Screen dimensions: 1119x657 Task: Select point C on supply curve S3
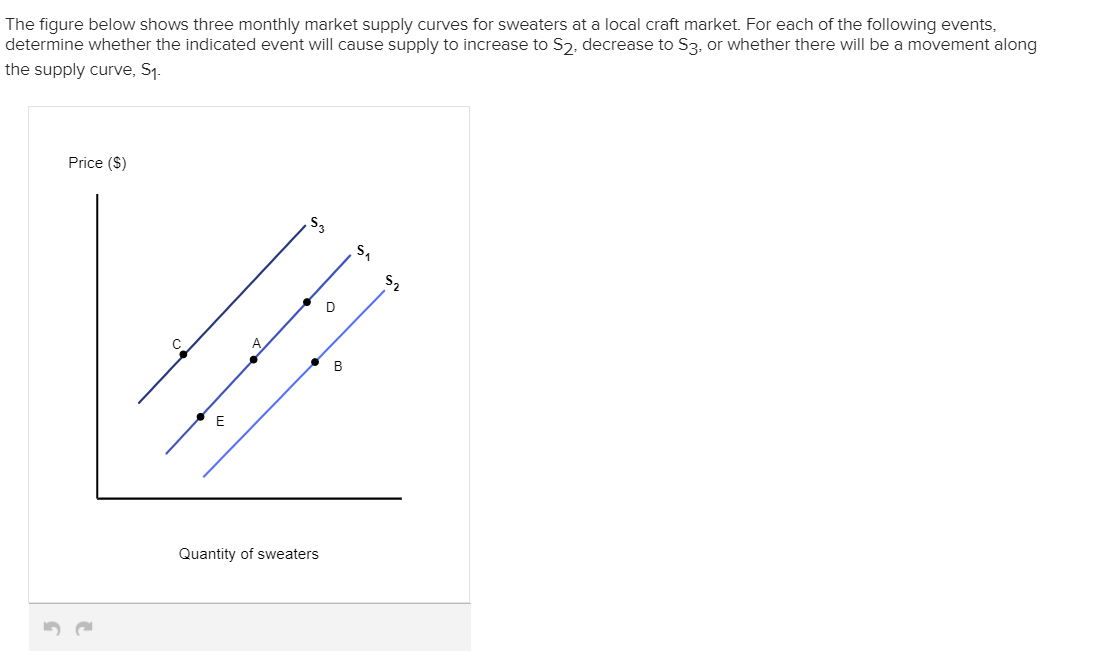pyautogui.click(x=183, y=352)
